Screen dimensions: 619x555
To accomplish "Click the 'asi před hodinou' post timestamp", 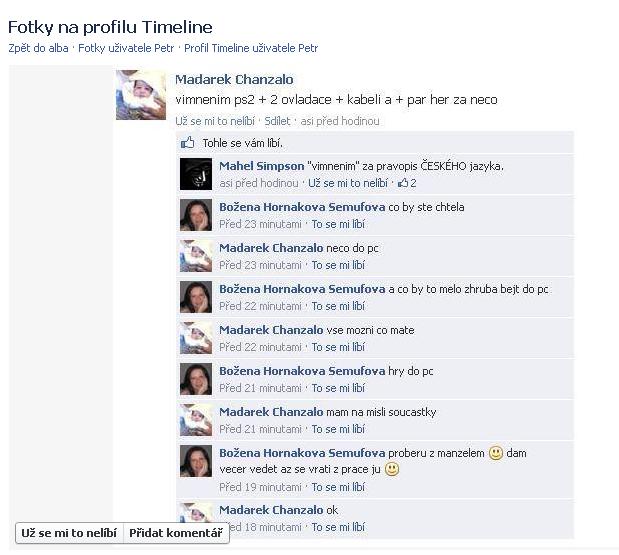I will 340,121.
